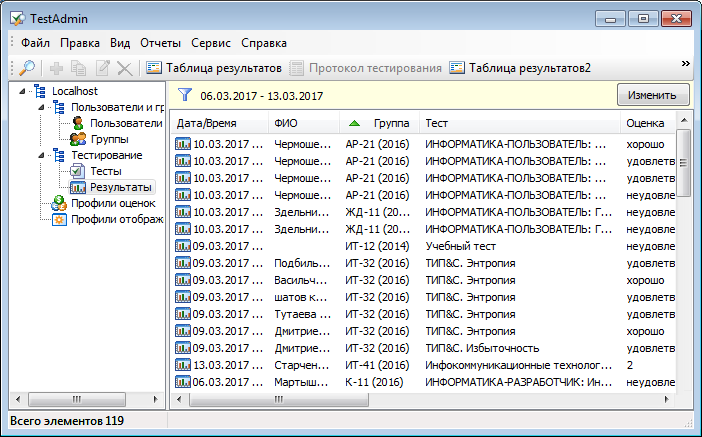702x437 pixels.
Task: Click the Изменить button
Action: tap(653, 95)
